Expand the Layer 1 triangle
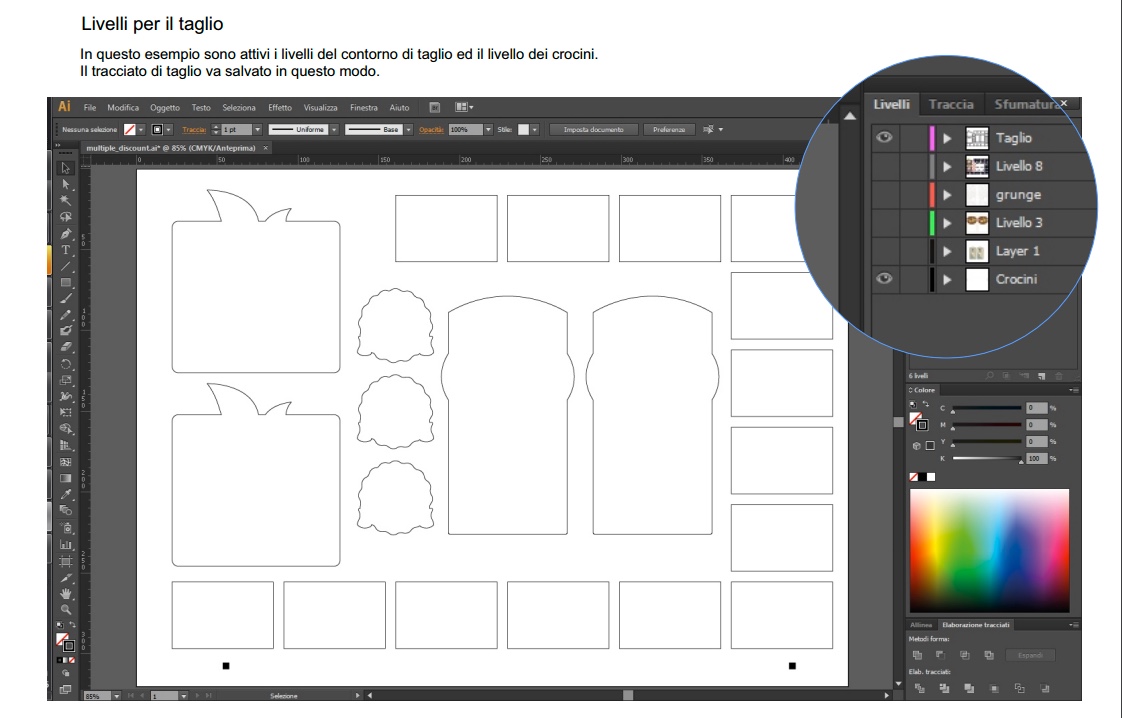Viewport: 1122px width, 718px height. 947,251
